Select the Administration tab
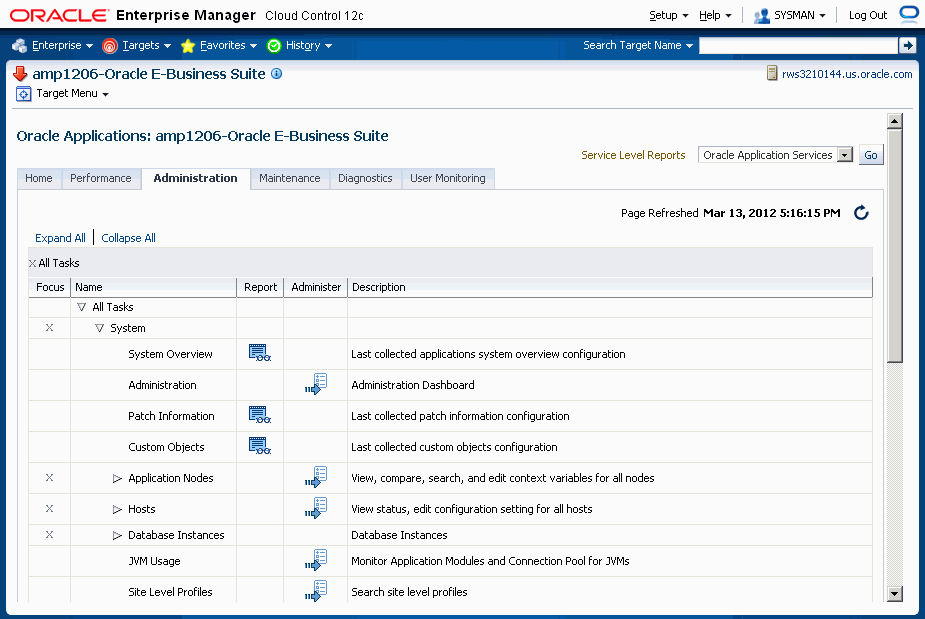The image size is (925, 619). [195, 178]
